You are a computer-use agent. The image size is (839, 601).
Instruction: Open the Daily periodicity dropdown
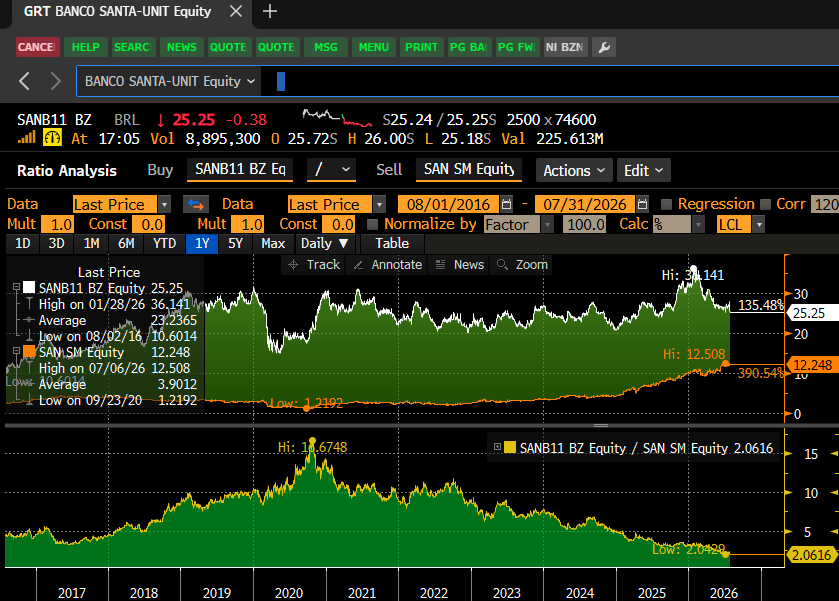tap(325, 244)
